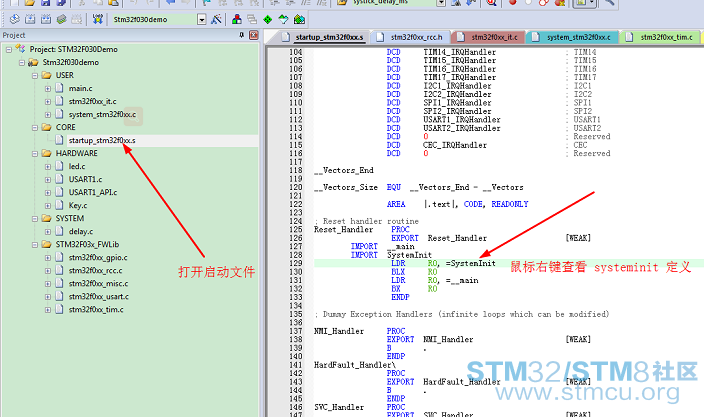Viewport: 704px width, 417px height.
Task: Click line number 129 in editor gutter
Action: click(295, 263)
